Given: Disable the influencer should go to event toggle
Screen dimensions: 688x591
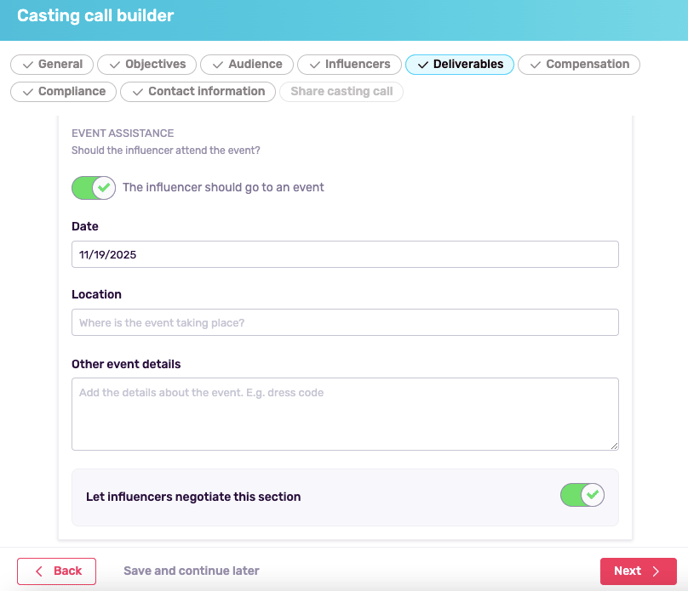Looking at the screenshot, I should 93,188.
